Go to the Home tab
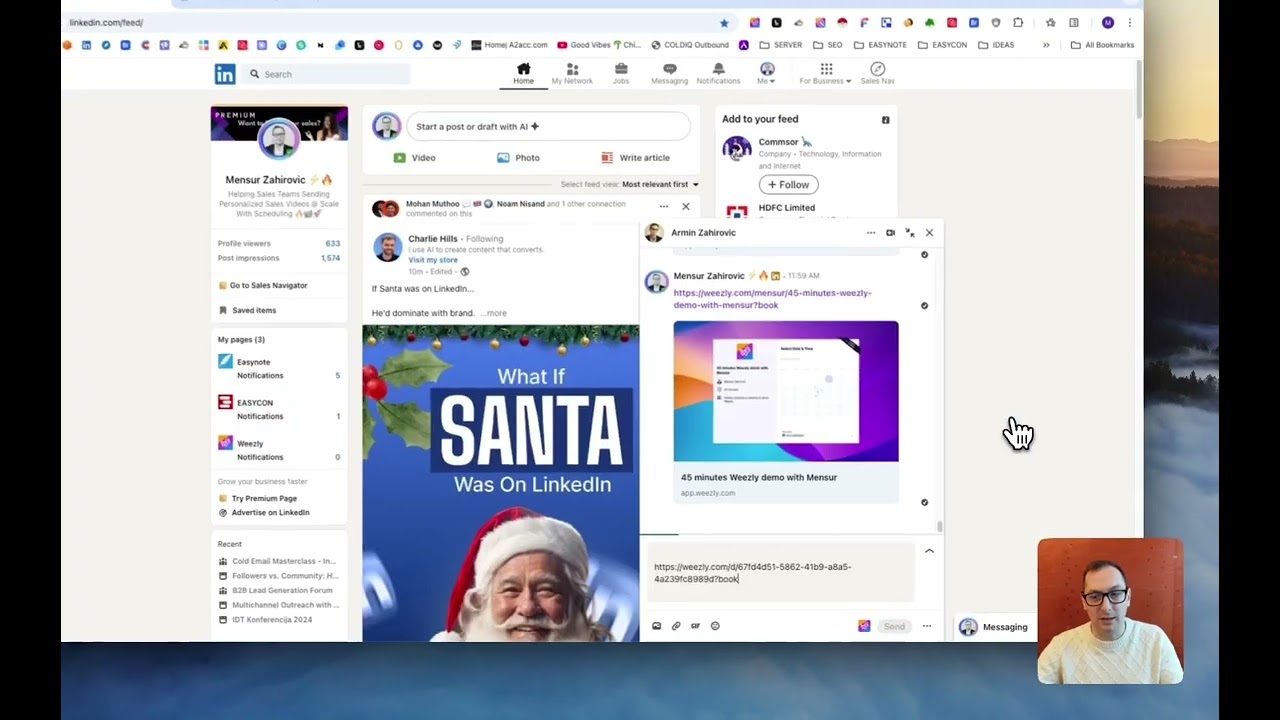Viewport: 1280px width, 720px height. 523,74
